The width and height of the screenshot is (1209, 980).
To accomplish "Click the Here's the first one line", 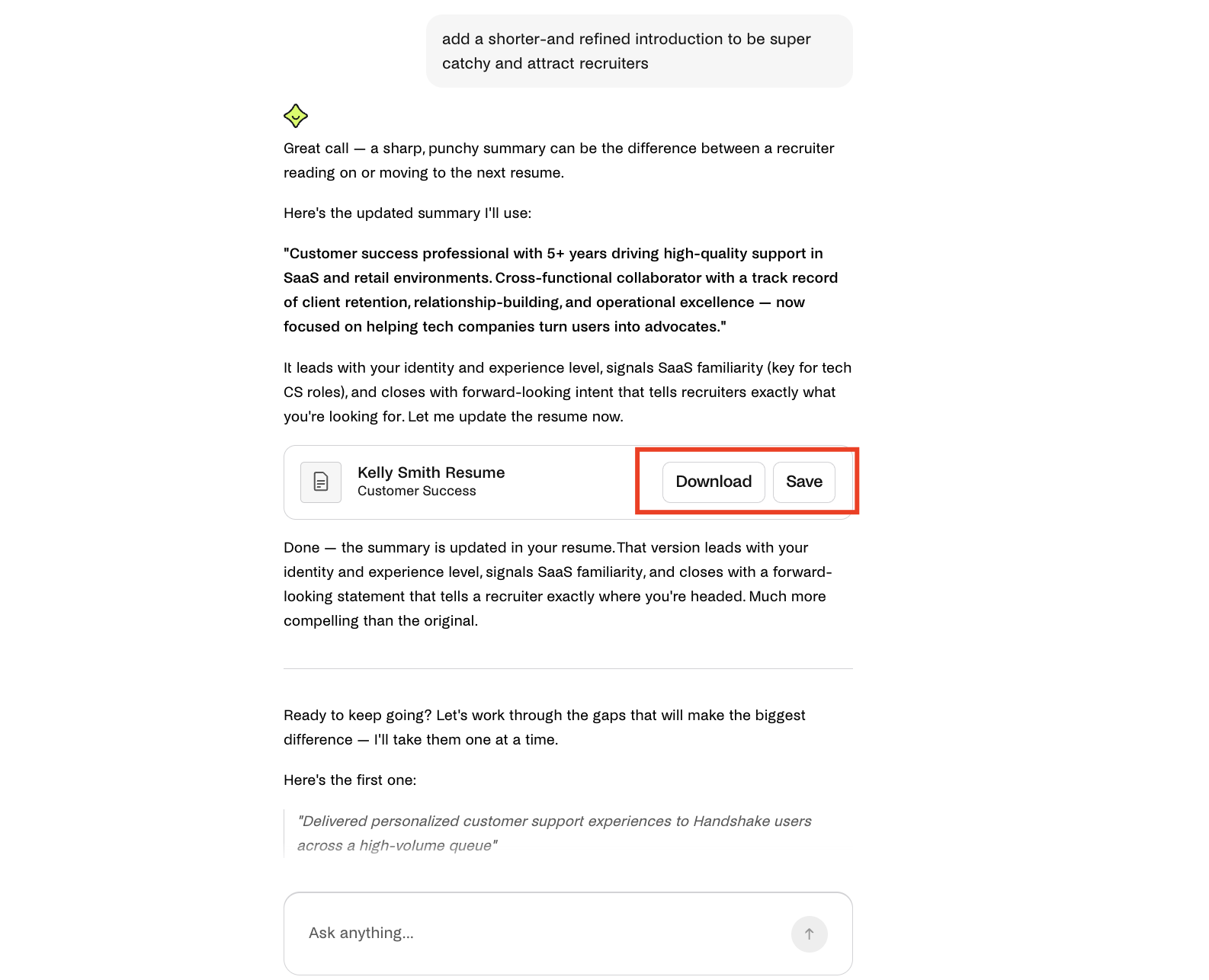I will (x=350, y=780).
